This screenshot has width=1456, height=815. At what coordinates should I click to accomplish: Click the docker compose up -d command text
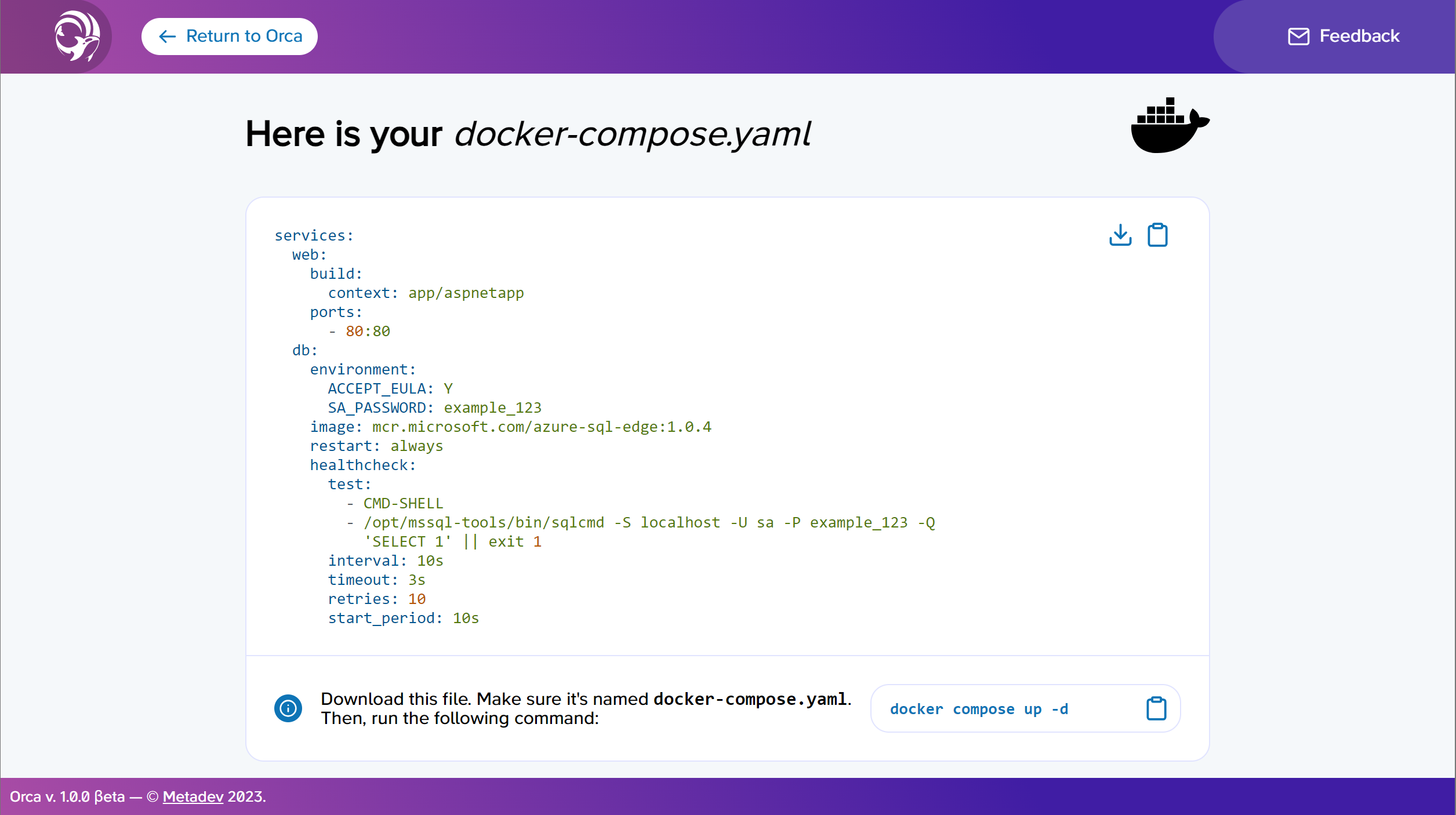[x=978, y=708]
